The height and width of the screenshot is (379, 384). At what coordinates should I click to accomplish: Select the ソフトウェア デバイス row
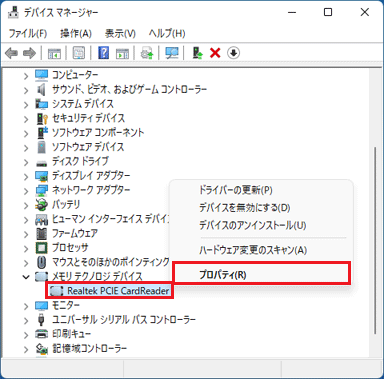pos(88,147)
